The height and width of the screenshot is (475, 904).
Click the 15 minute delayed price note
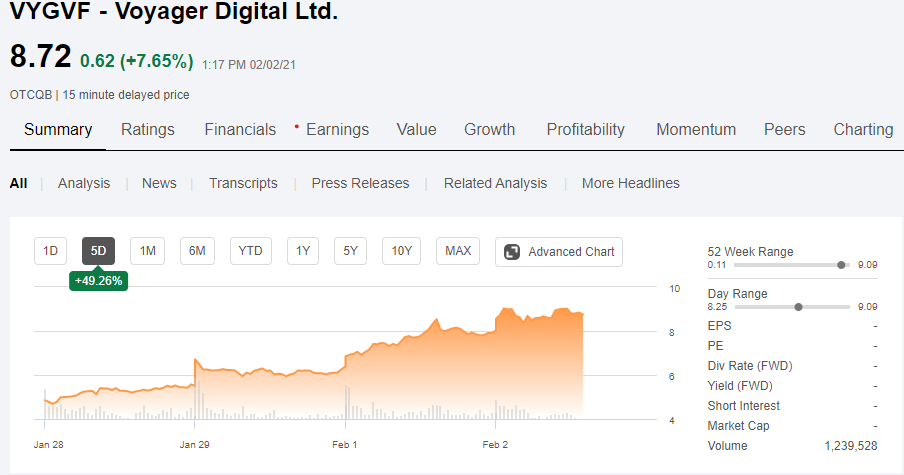126,95
